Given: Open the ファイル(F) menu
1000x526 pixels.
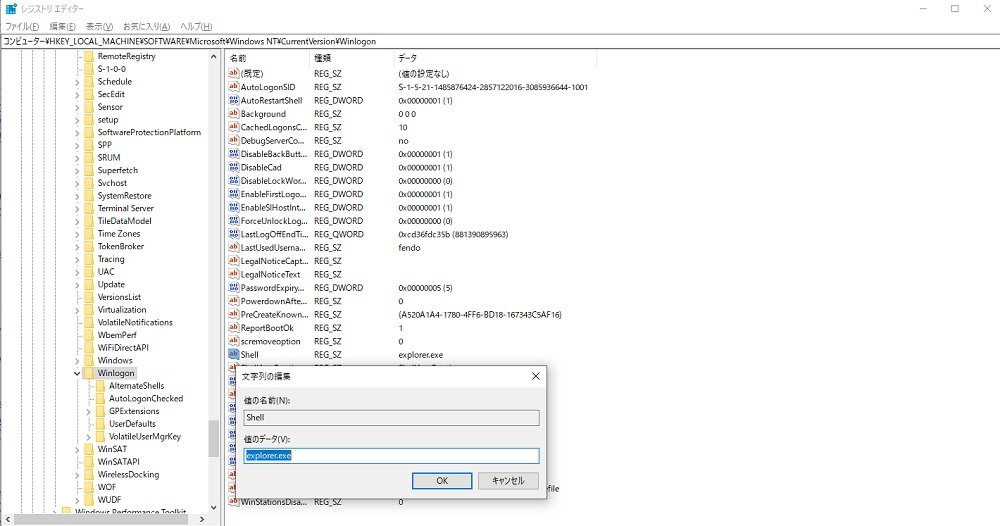Looking at the screenshot, I should 22,26.
